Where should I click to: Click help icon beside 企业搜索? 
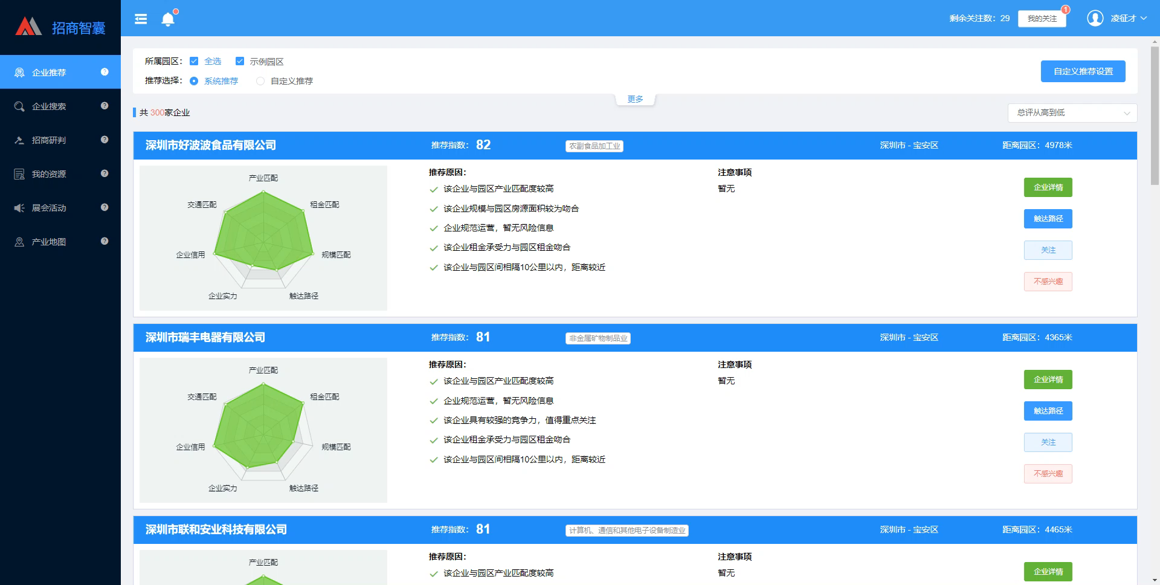104,106
